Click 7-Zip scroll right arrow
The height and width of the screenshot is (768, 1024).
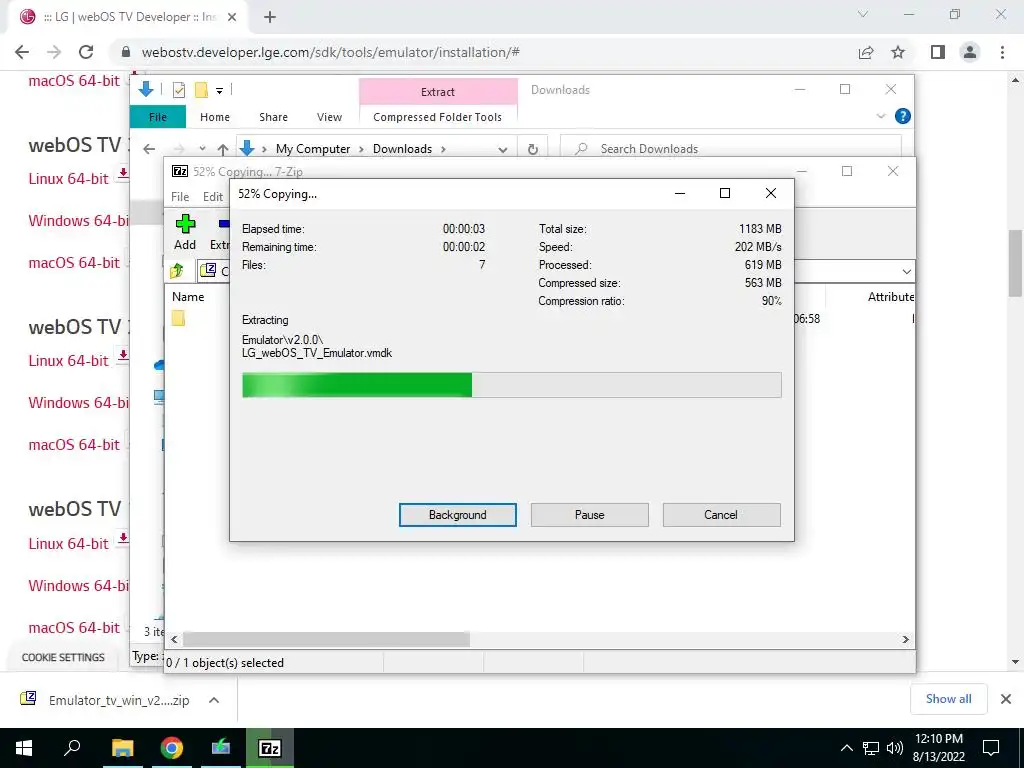pyautogui.click(x=905, y=639)
